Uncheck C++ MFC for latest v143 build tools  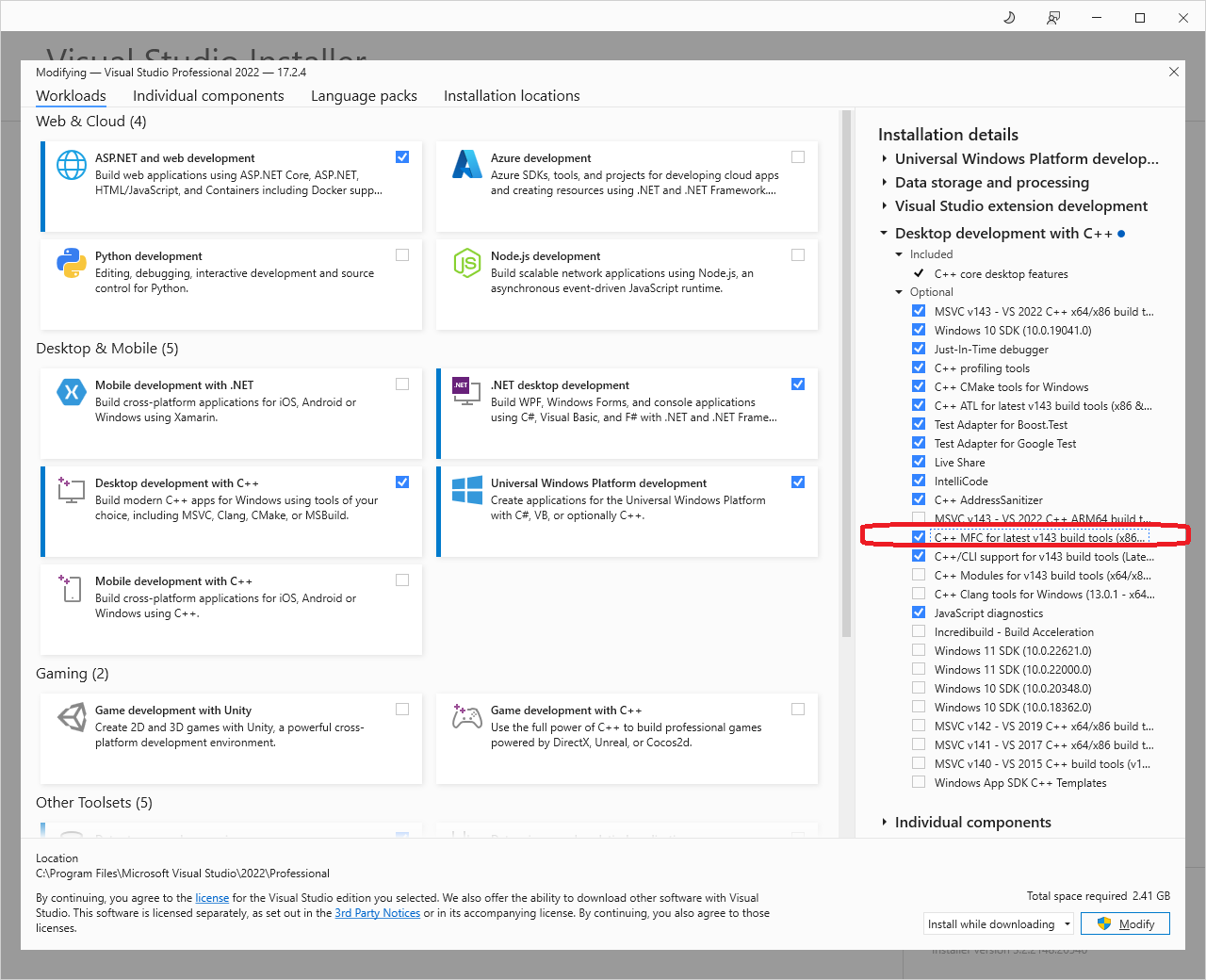point(919,537)
